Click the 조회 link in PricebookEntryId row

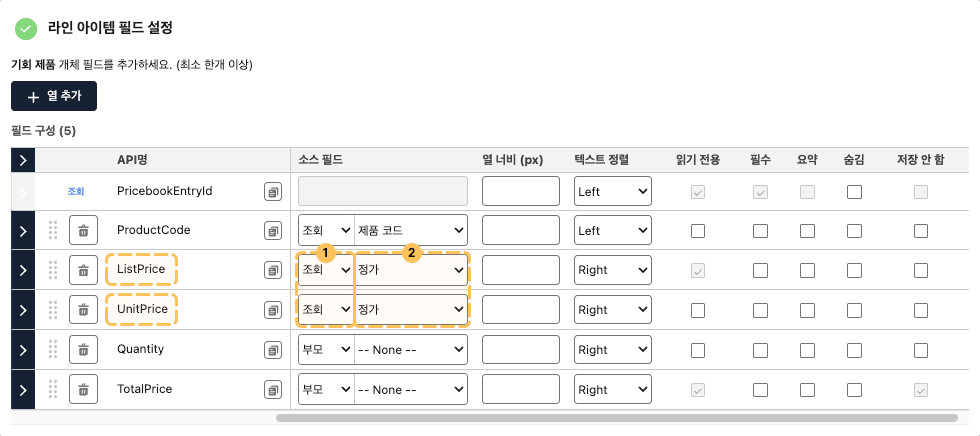76,192
